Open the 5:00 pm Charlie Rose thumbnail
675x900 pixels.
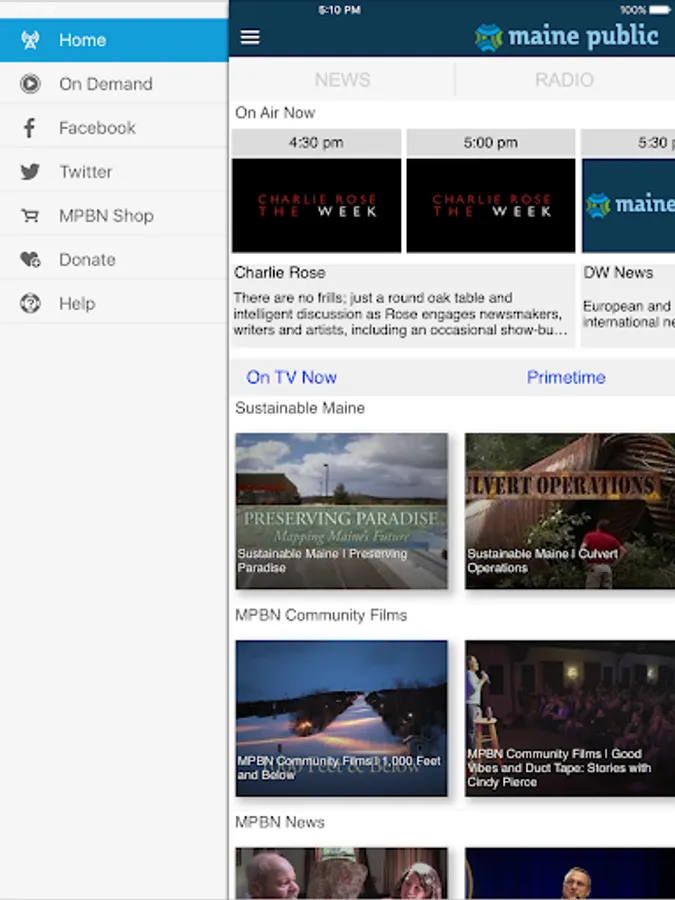pyautogui.click(x=490, y=205)
